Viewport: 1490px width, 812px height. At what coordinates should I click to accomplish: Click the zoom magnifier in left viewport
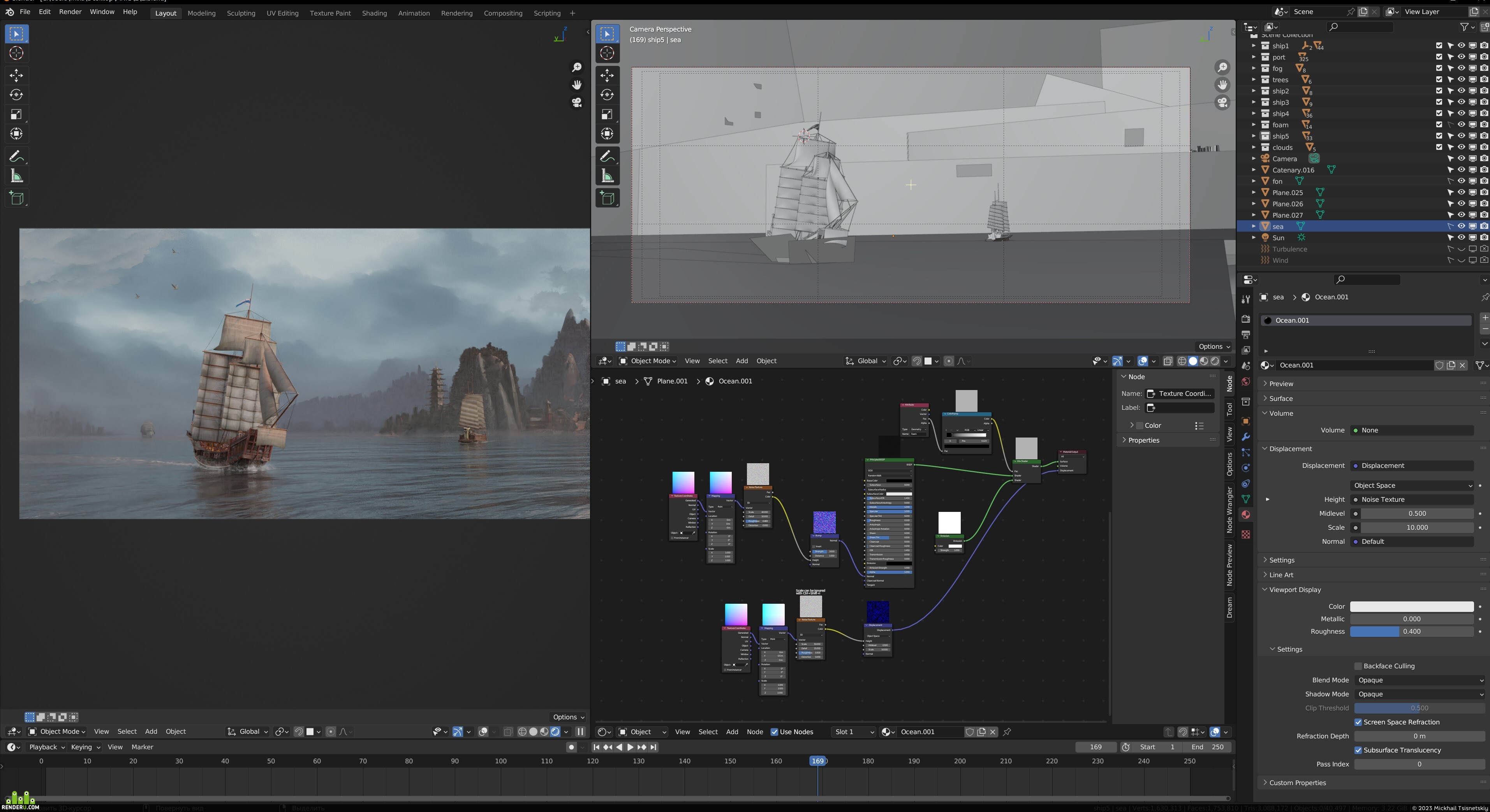[x=577, y=68]
